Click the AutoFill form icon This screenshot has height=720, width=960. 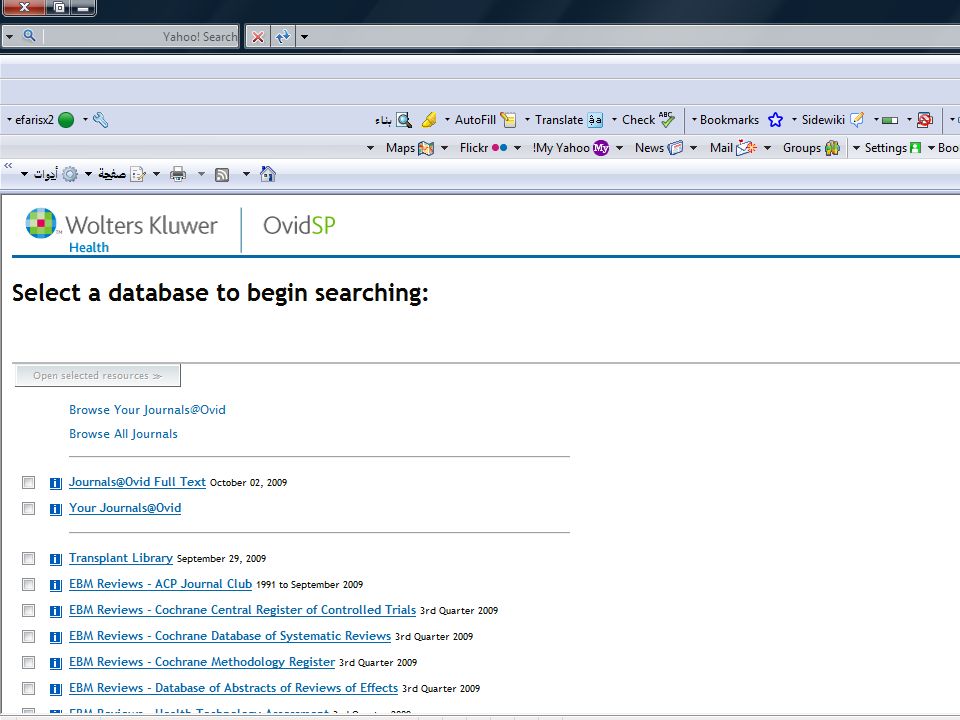[508, 120]
